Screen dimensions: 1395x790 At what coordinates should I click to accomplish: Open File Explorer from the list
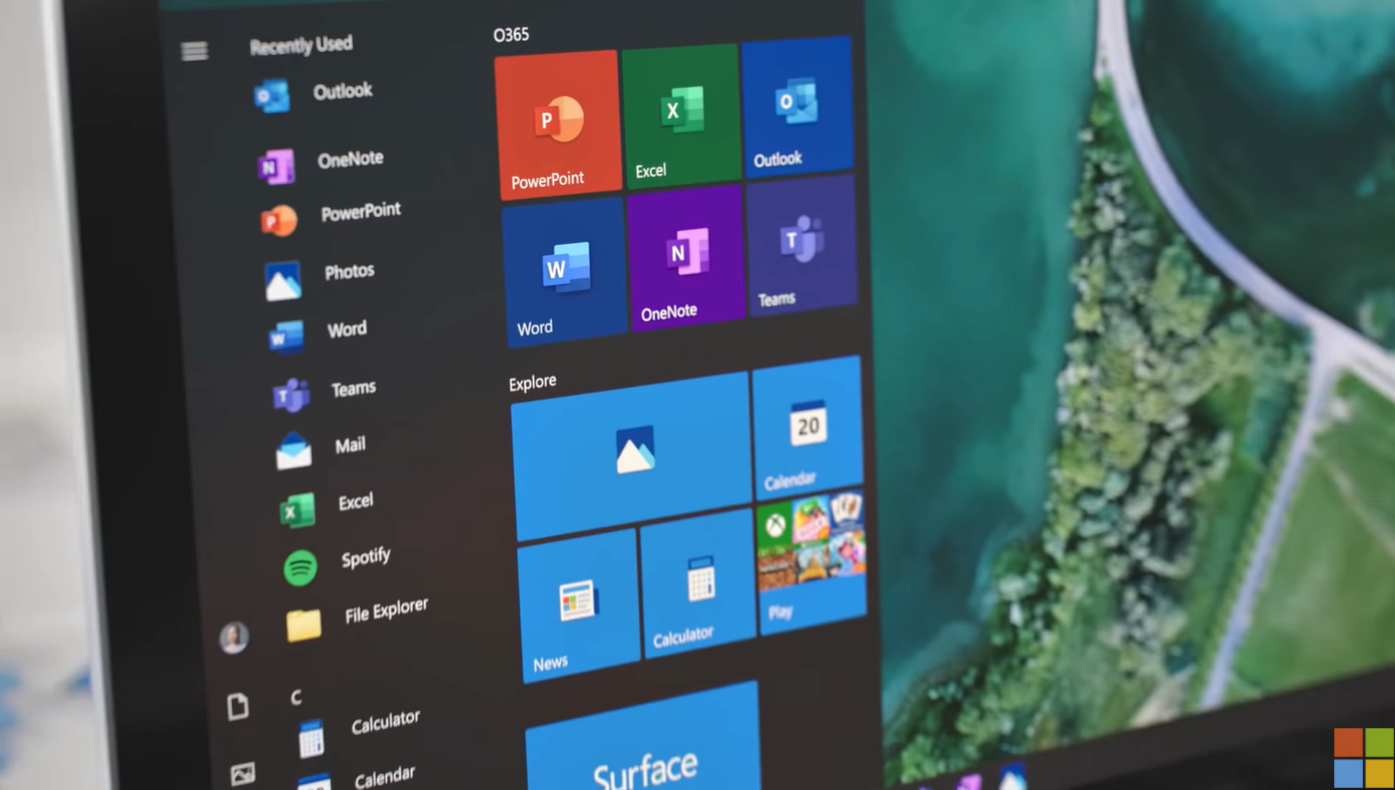(358, 617)
